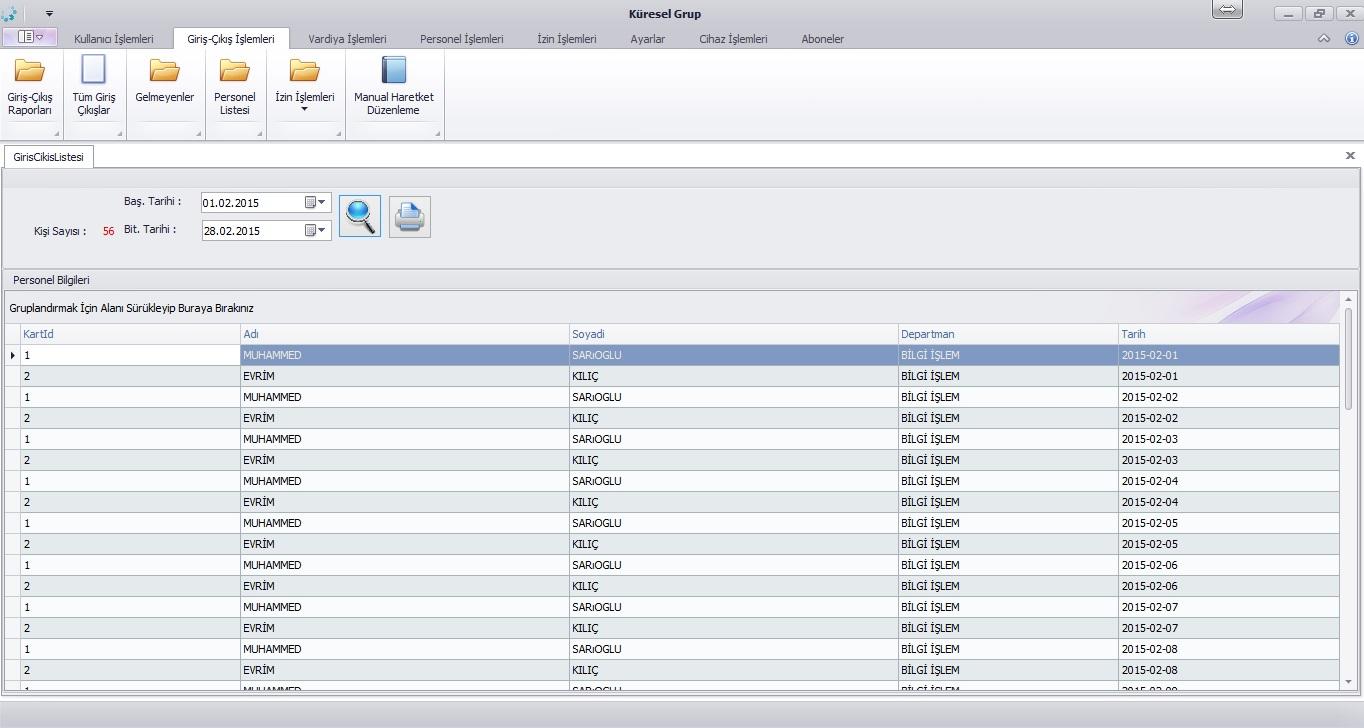Click the printer button

click(410, 216)
